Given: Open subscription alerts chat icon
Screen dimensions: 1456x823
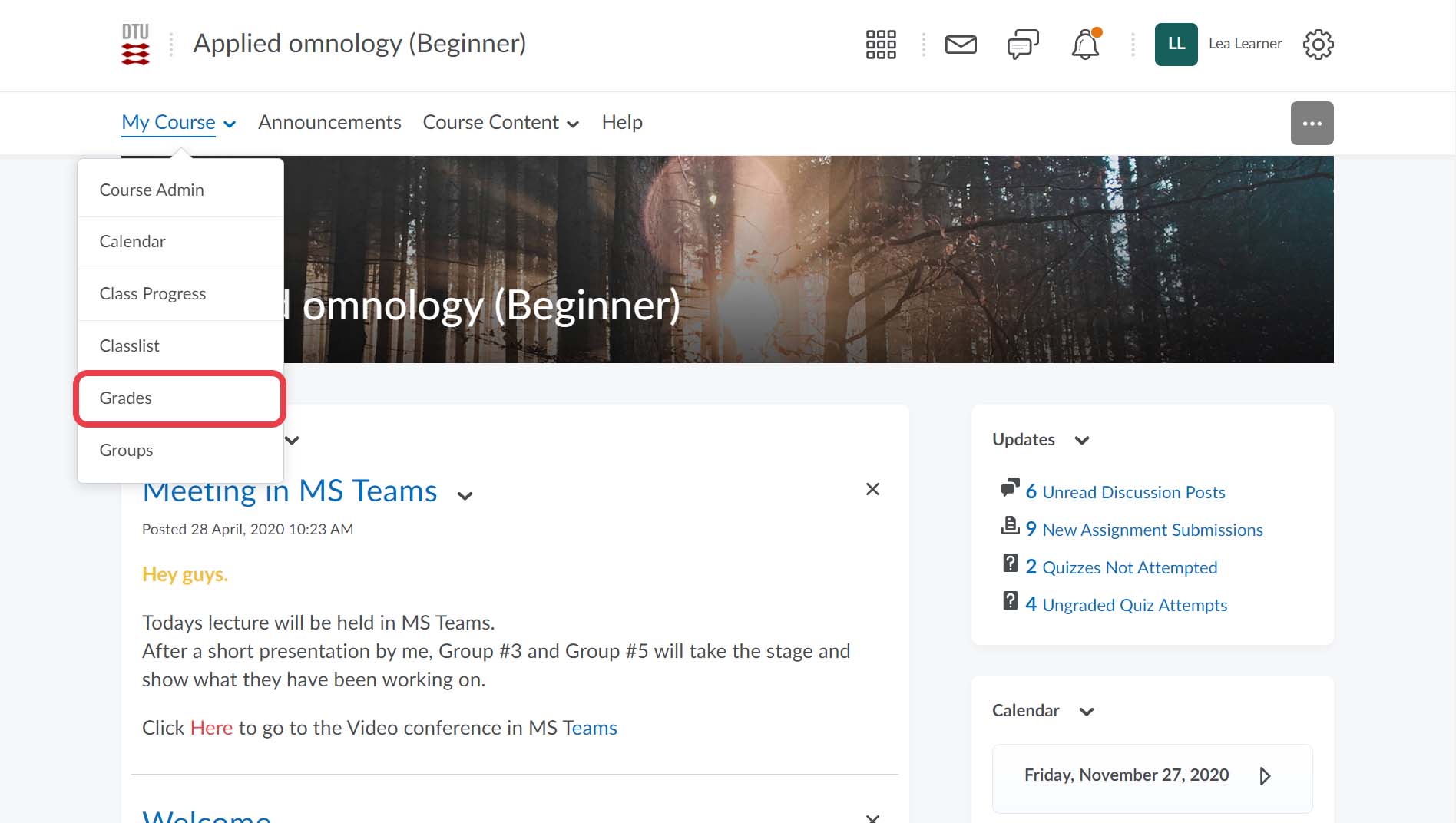Looking at the screenshot, I should click(1023, 45).
